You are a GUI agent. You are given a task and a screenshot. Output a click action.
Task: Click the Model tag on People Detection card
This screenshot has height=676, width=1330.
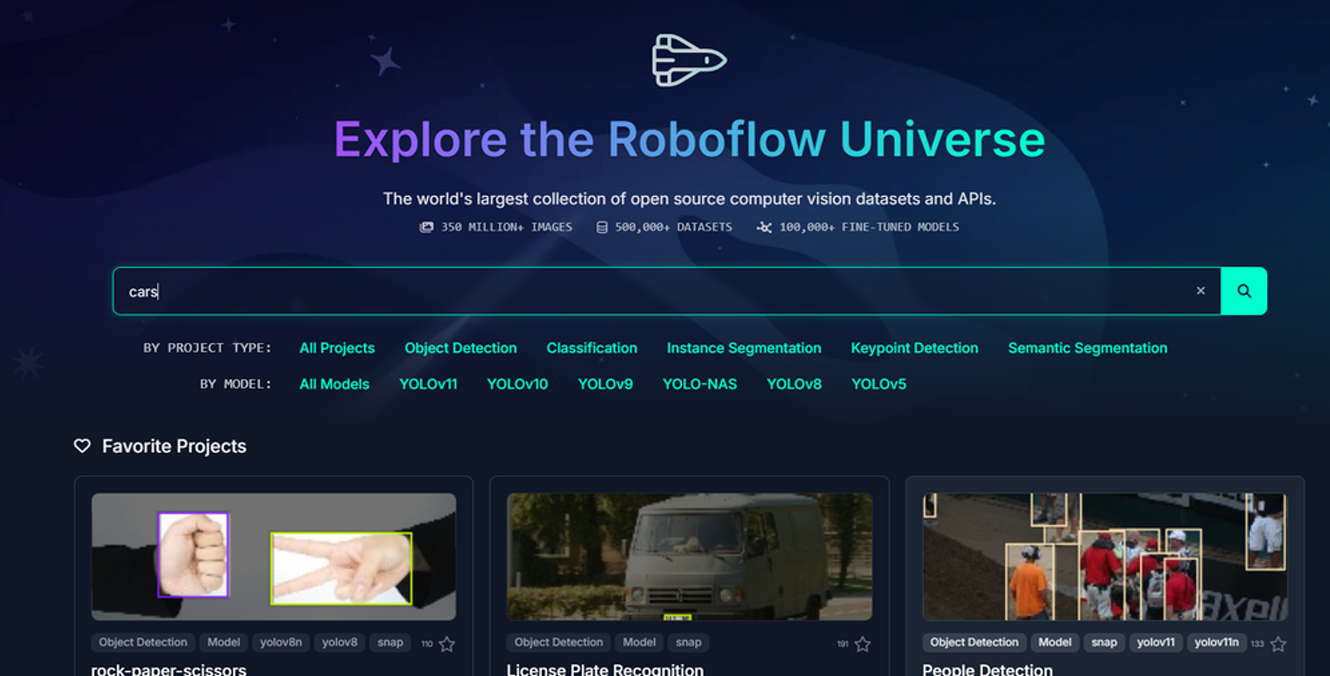coord(1055,643)
